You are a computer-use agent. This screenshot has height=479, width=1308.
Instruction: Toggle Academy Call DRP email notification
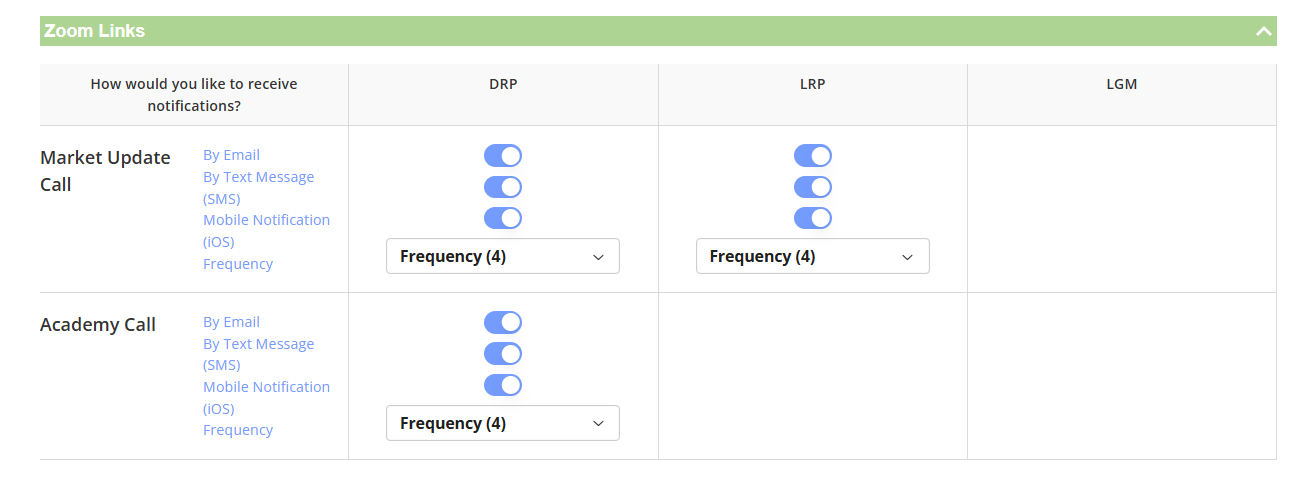tap(503, 322)
